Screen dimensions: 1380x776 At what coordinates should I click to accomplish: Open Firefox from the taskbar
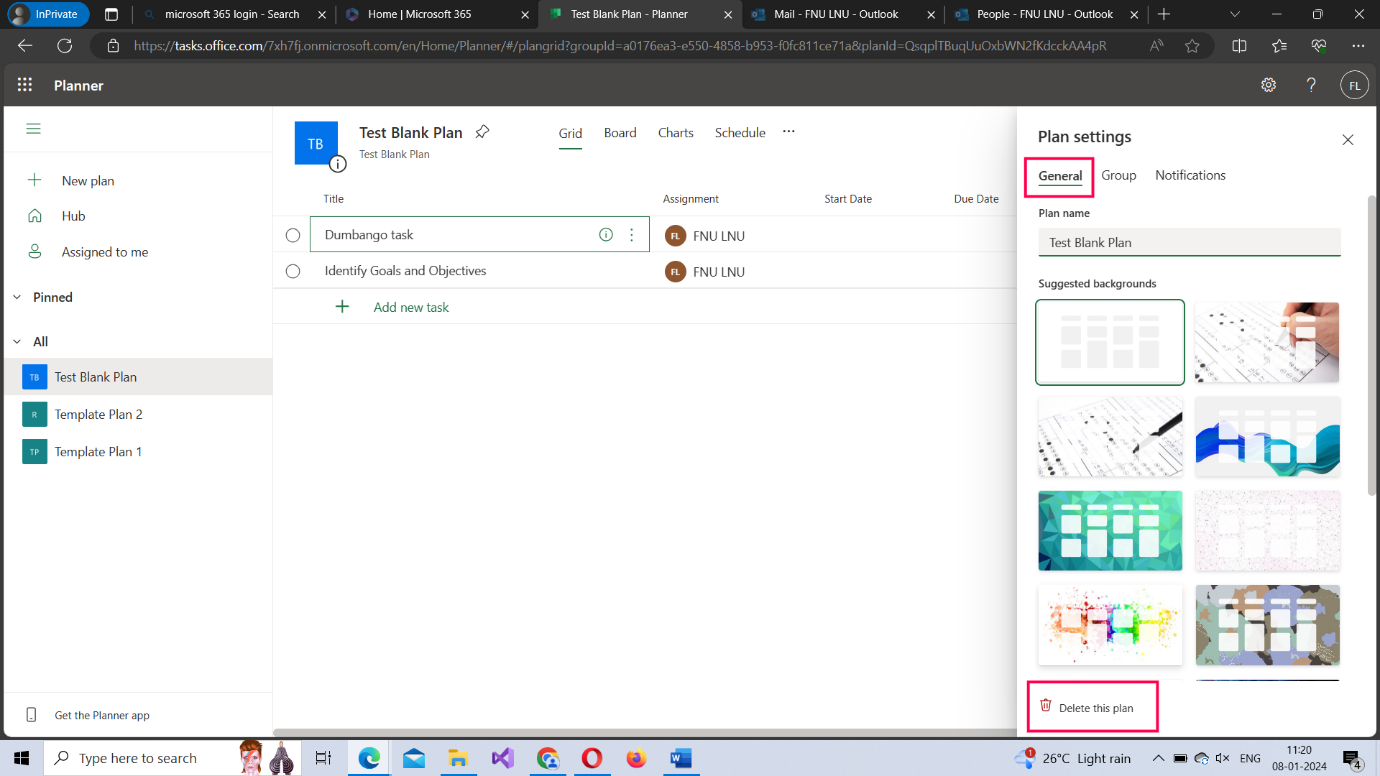pyautogui.click(x=636, y=758)
